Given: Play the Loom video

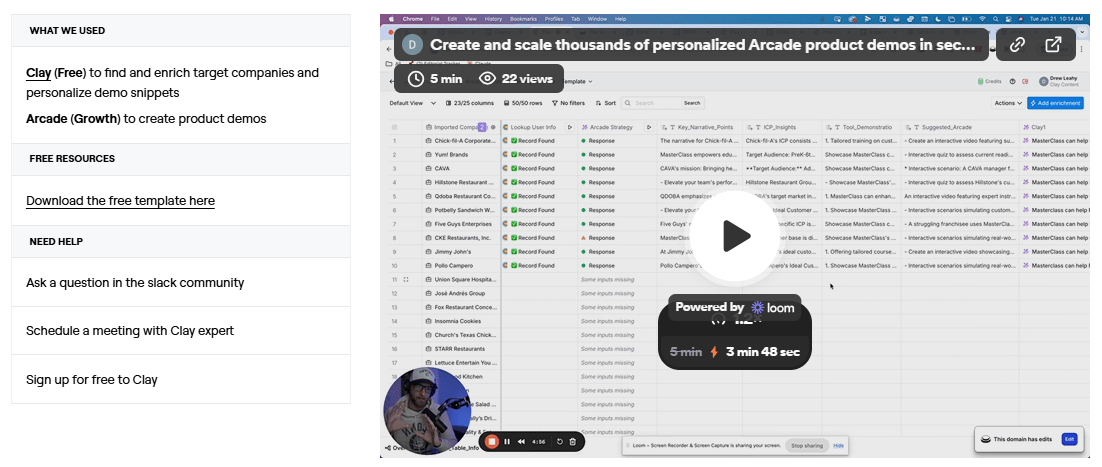Looking at the screenshot, I should (x=735, y=236).
